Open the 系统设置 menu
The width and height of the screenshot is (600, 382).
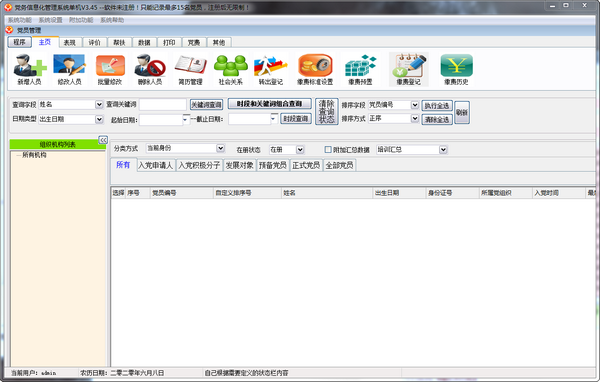50,20
